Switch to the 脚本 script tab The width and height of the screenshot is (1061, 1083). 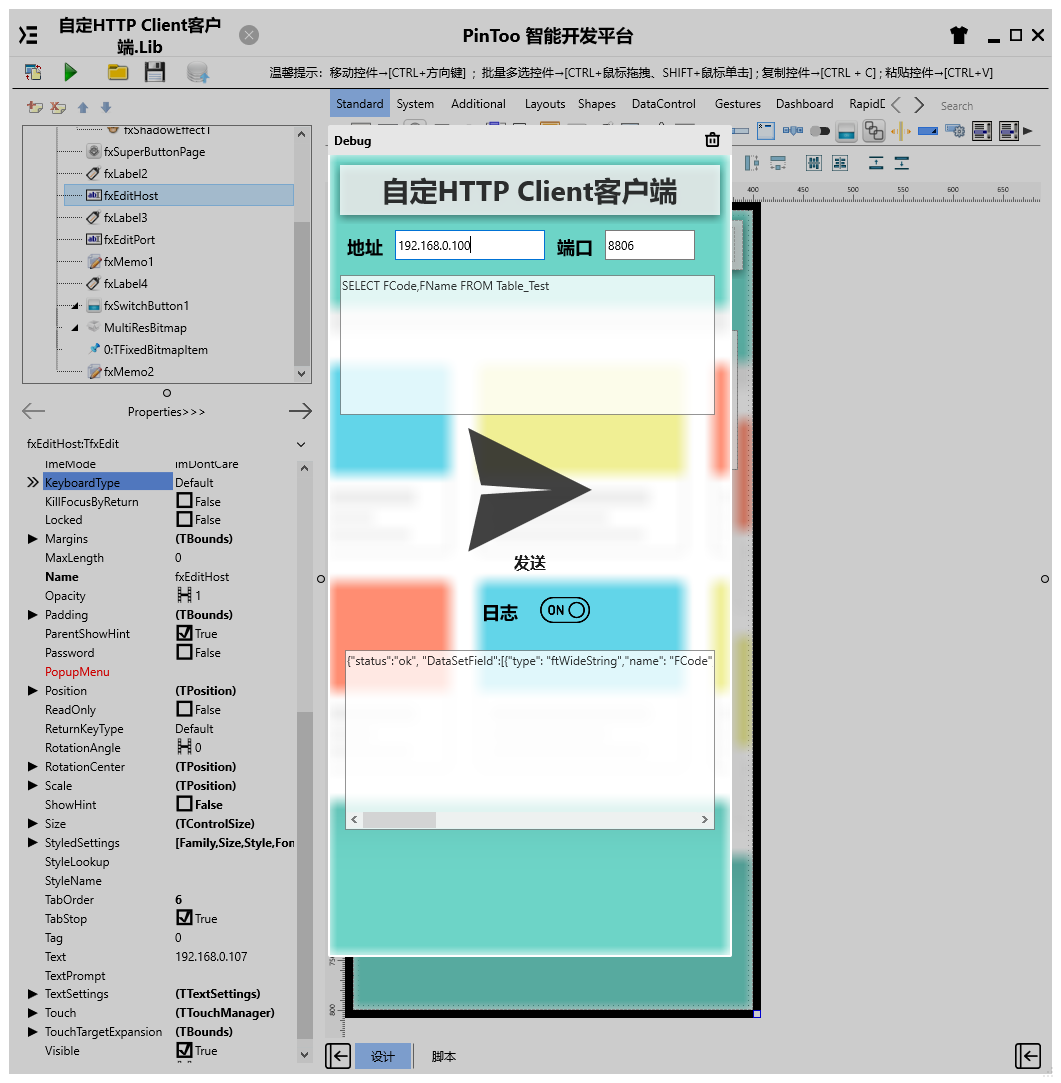(x=443, y=1057)
